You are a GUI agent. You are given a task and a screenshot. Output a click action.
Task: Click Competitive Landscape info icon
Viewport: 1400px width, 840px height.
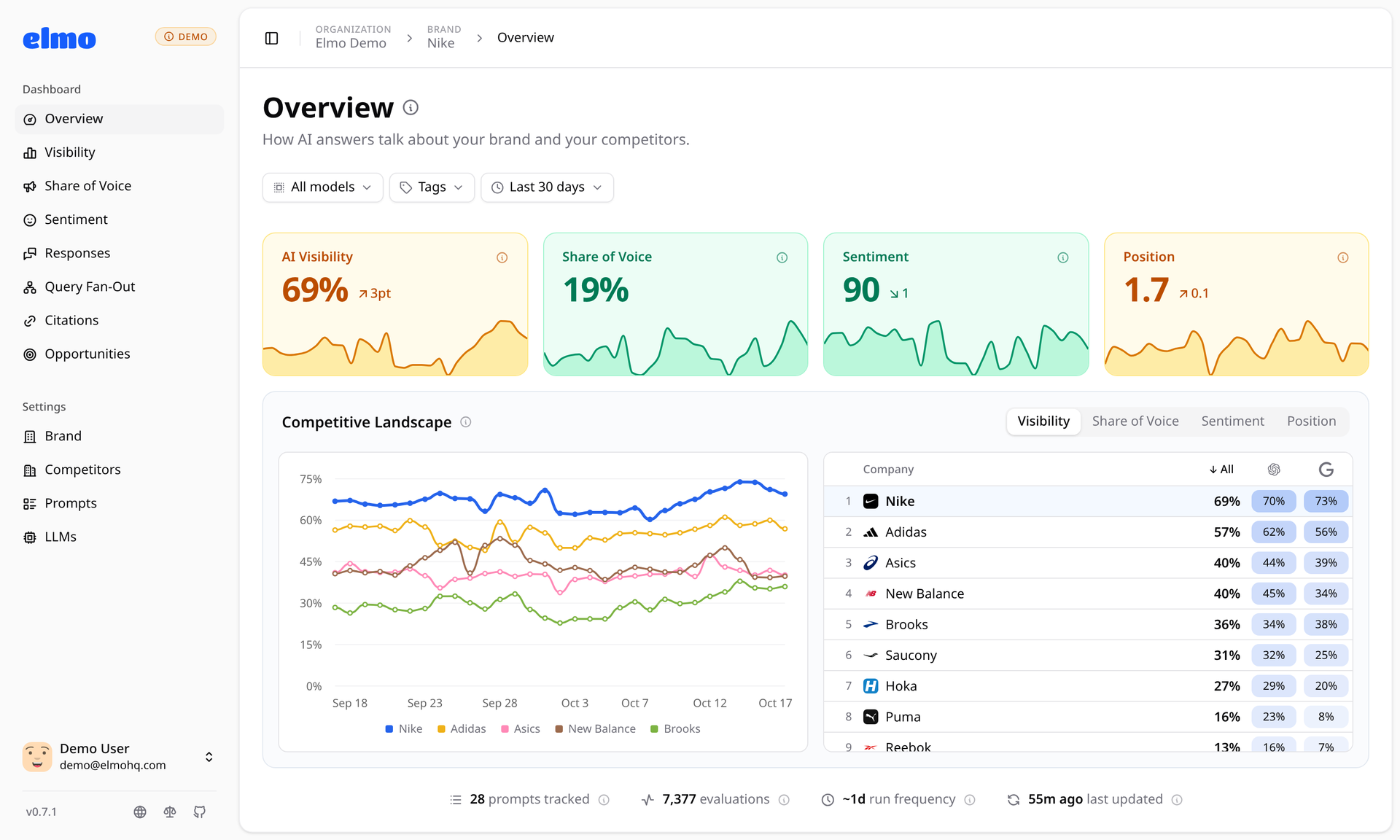(465, 422)
